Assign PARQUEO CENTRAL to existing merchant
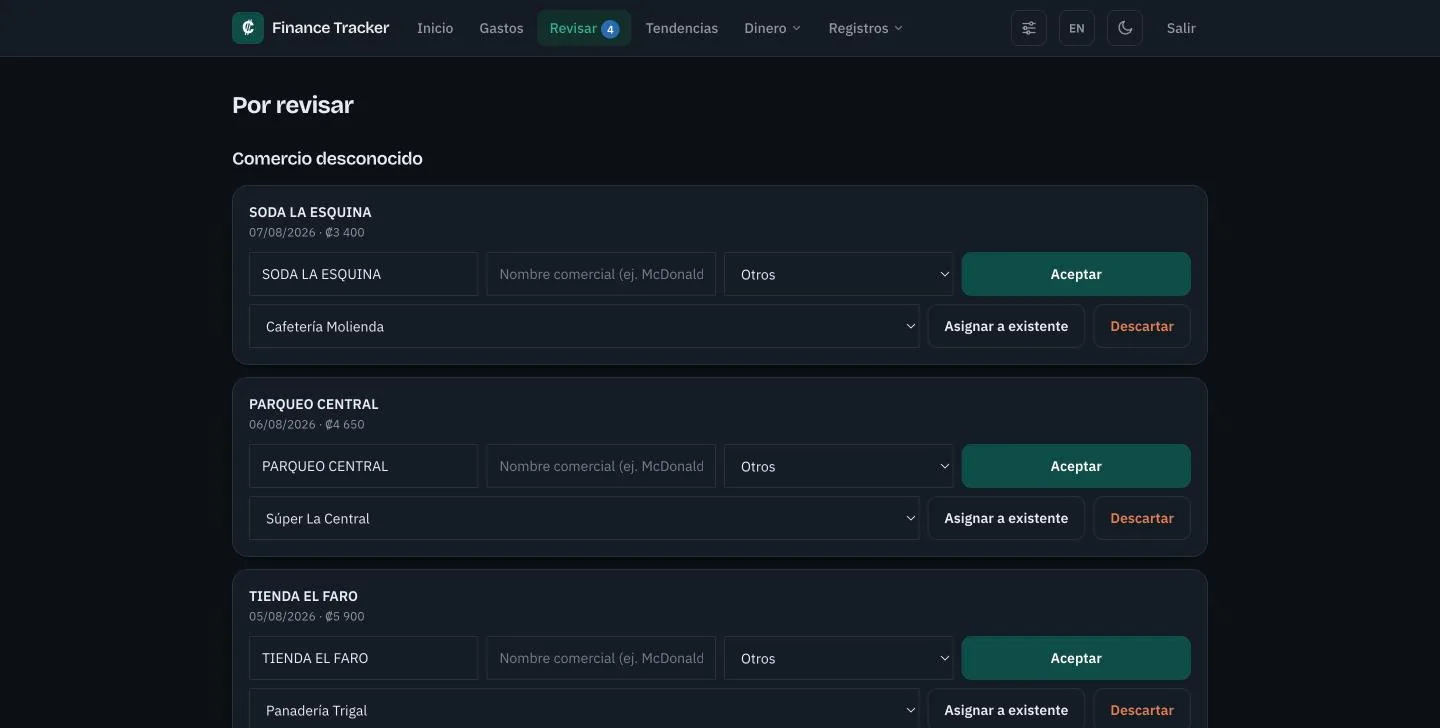The image size is (1440, 728). pos(1006,518)
